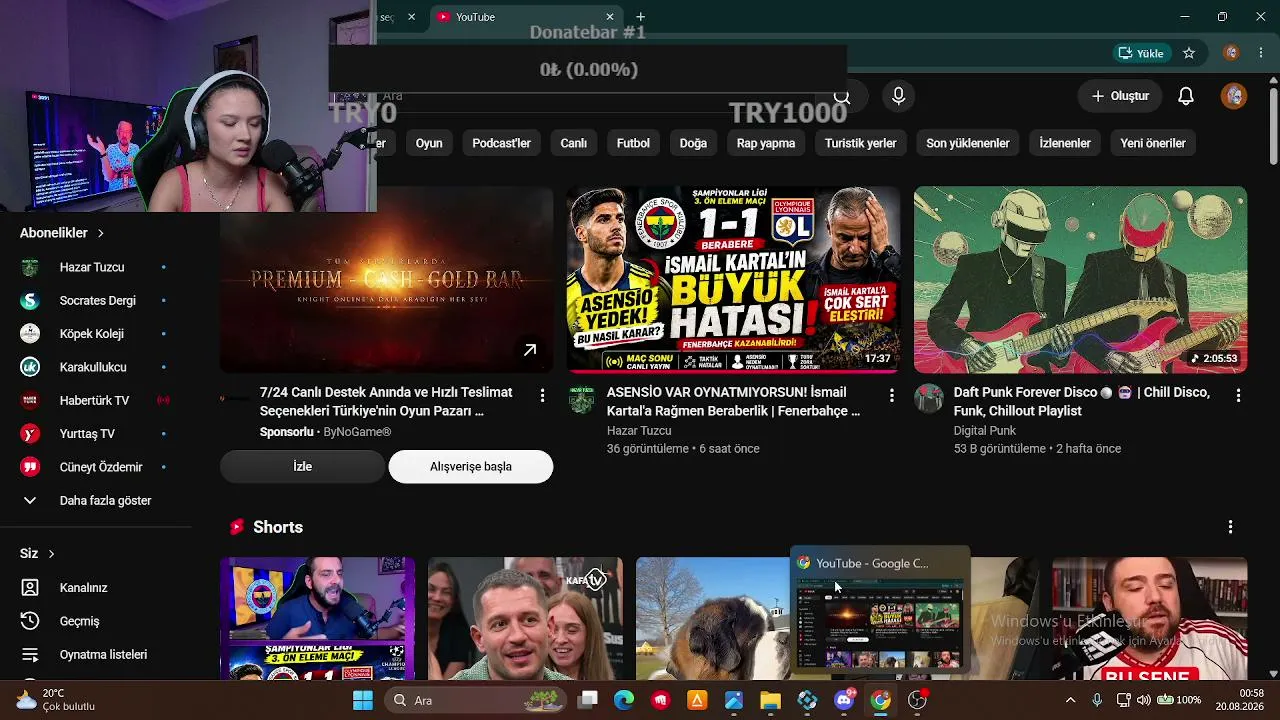Select the İzlenenler filter chip
The height and width of the screenshot is (720, 1280).
[x=1065, y=143]
